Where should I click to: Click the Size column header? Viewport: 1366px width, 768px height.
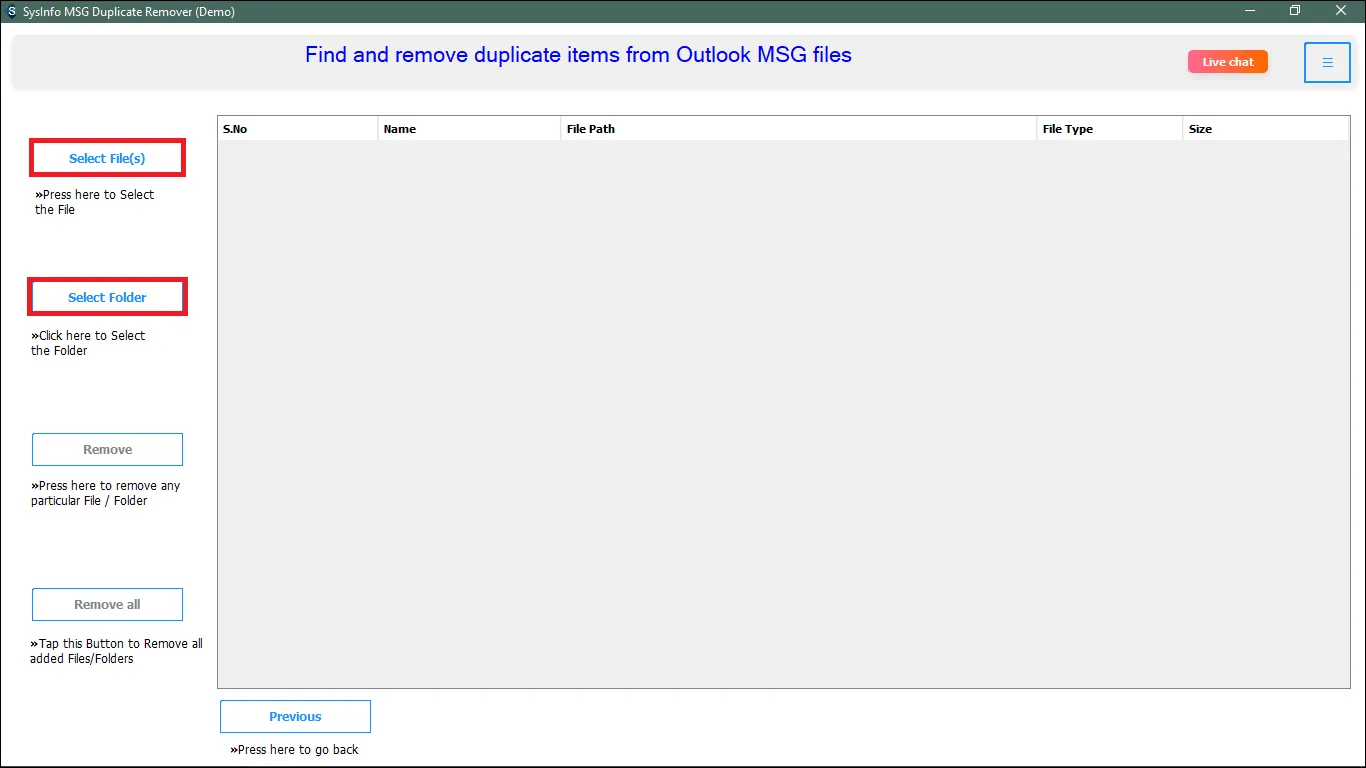(x=1265, y=129)
